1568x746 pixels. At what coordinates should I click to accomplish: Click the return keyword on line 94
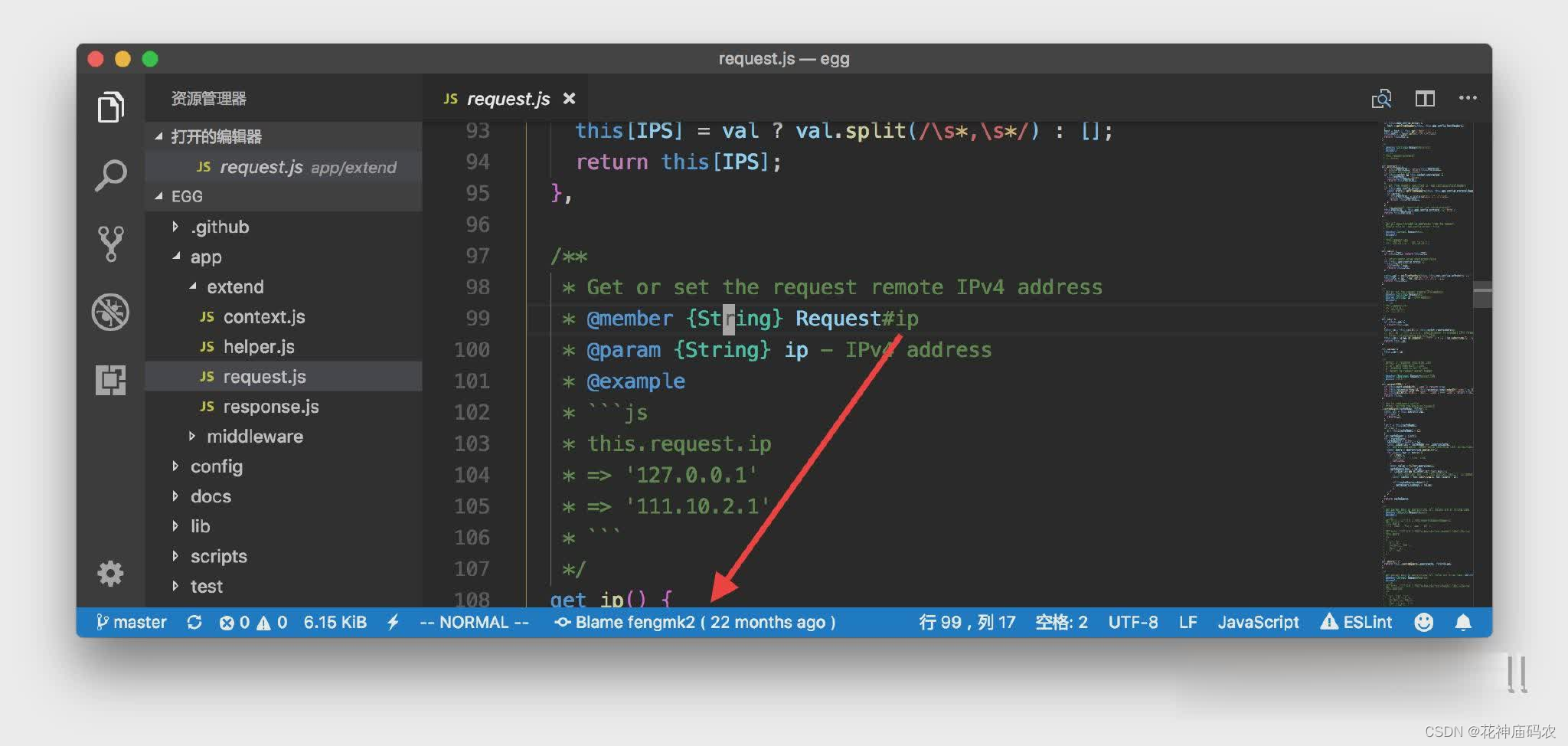pyautogui.click(x=612, y=162)
